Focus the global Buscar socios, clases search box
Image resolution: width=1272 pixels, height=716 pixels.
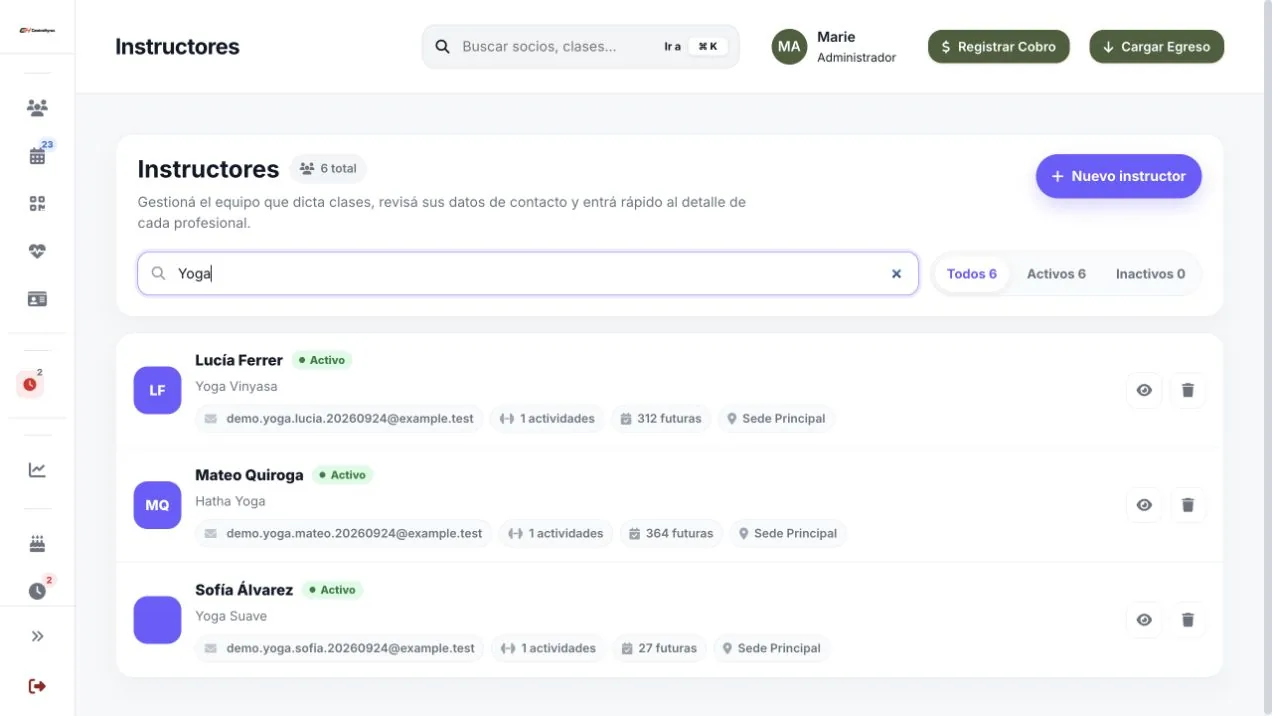click(x=580, y=47)
